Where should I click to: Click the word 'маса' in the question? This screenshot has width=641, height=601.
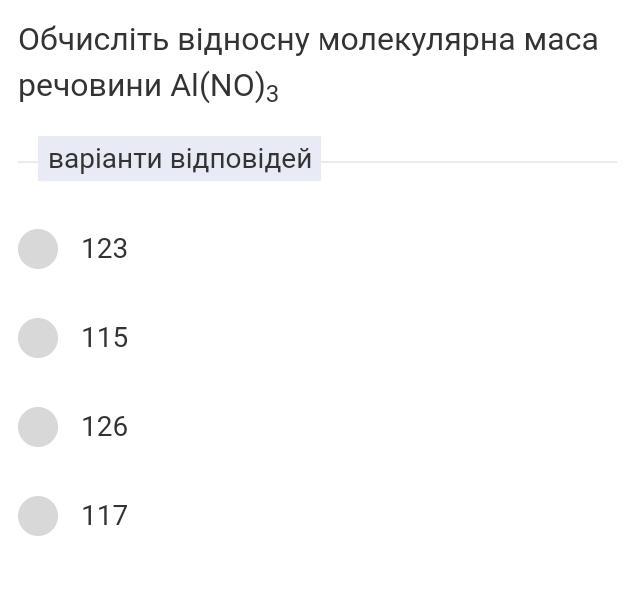(x=561, y=41)
